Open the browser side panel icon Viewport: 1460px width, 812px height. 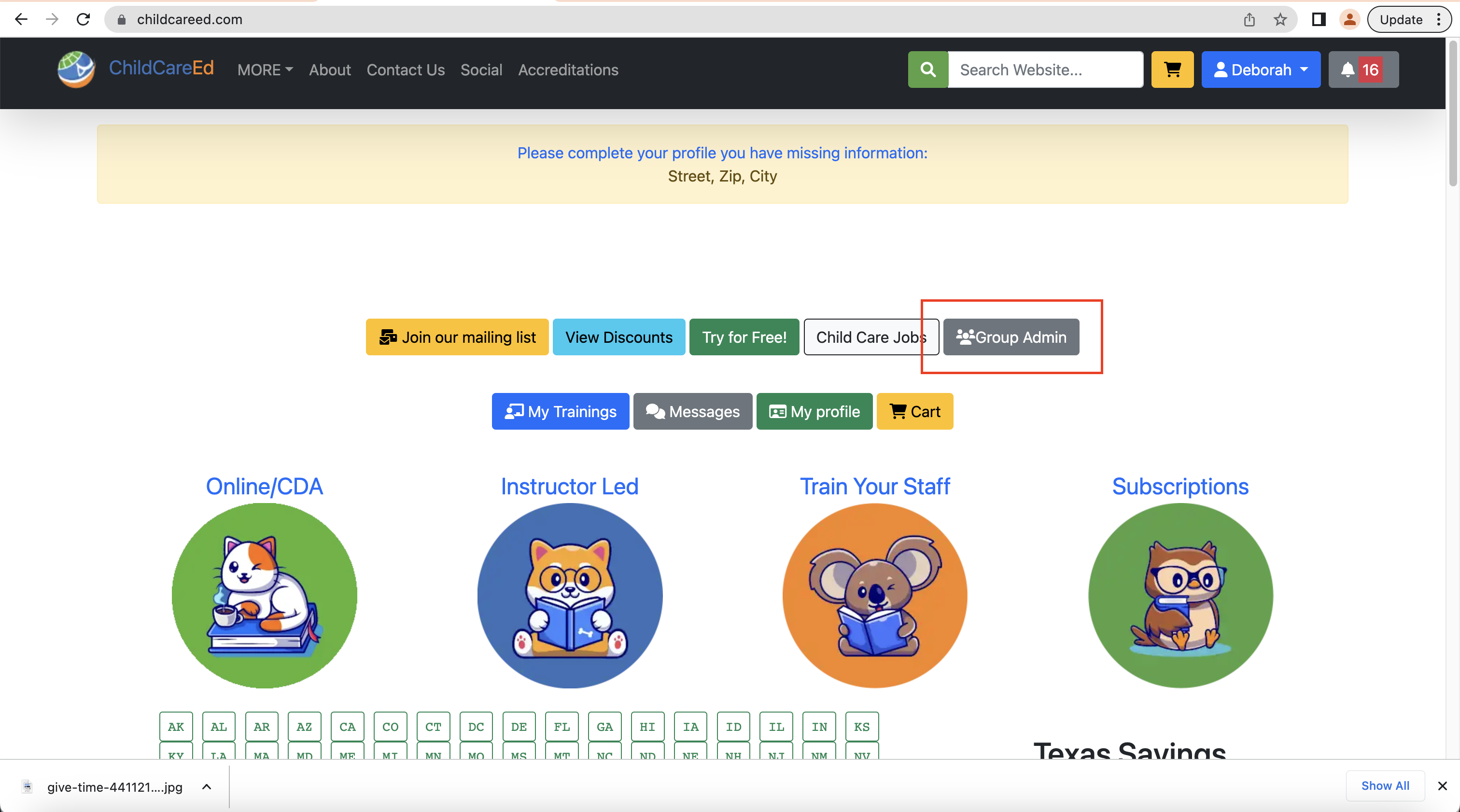pyautogui.click(x=1319, y=20)
